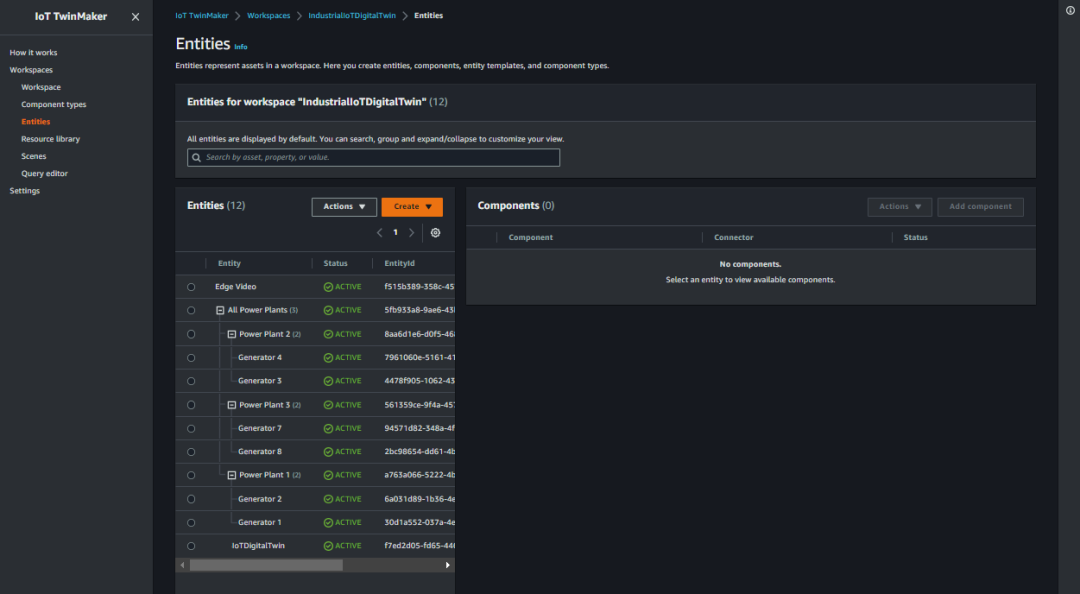Open the Info link beside Entities heading
Screen dimensions: 1080x594
(240, 47)
